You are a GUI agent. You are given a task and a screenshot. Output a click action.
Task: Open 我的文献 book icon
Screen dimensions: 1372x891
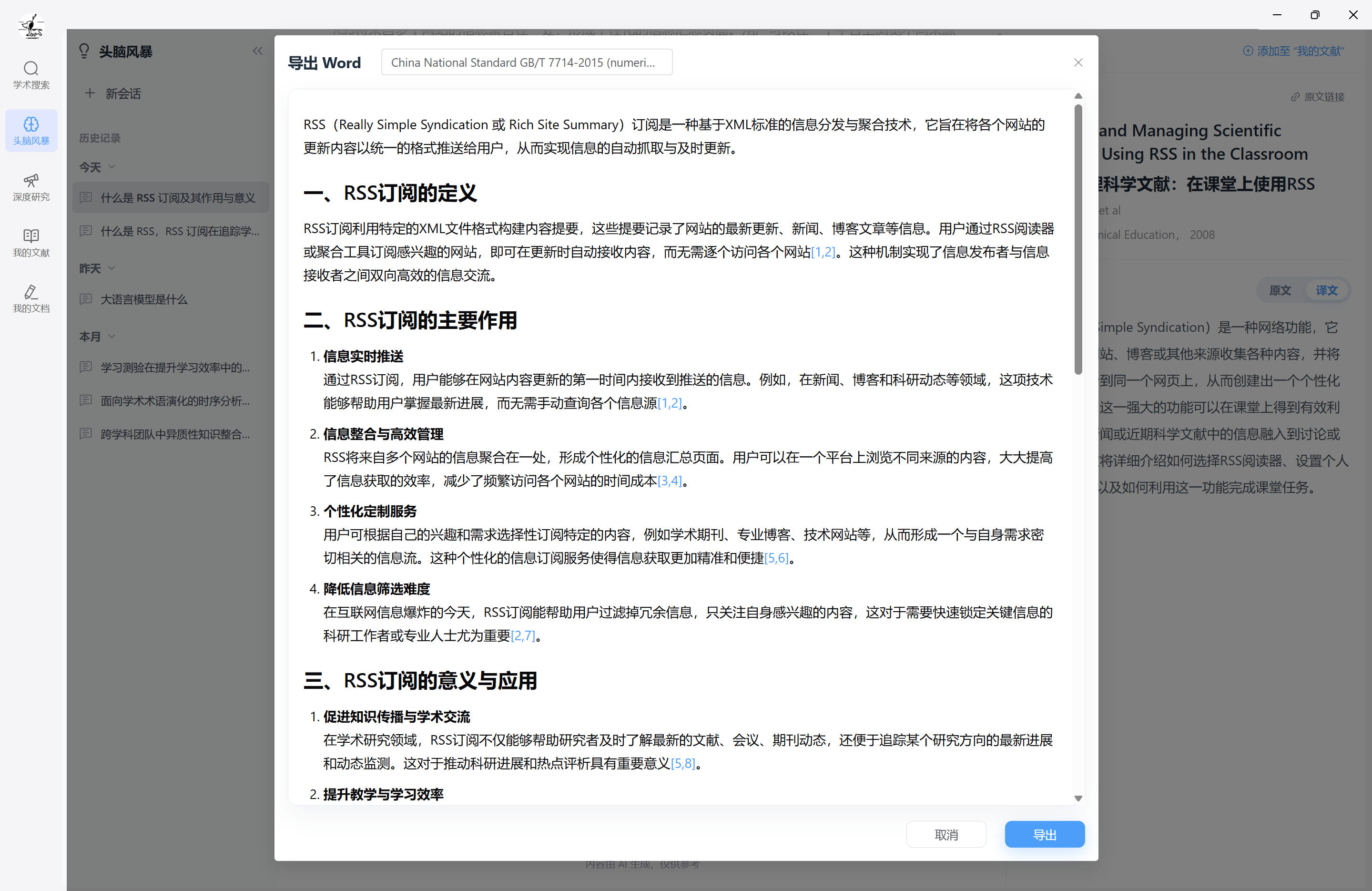pos(31,236)
